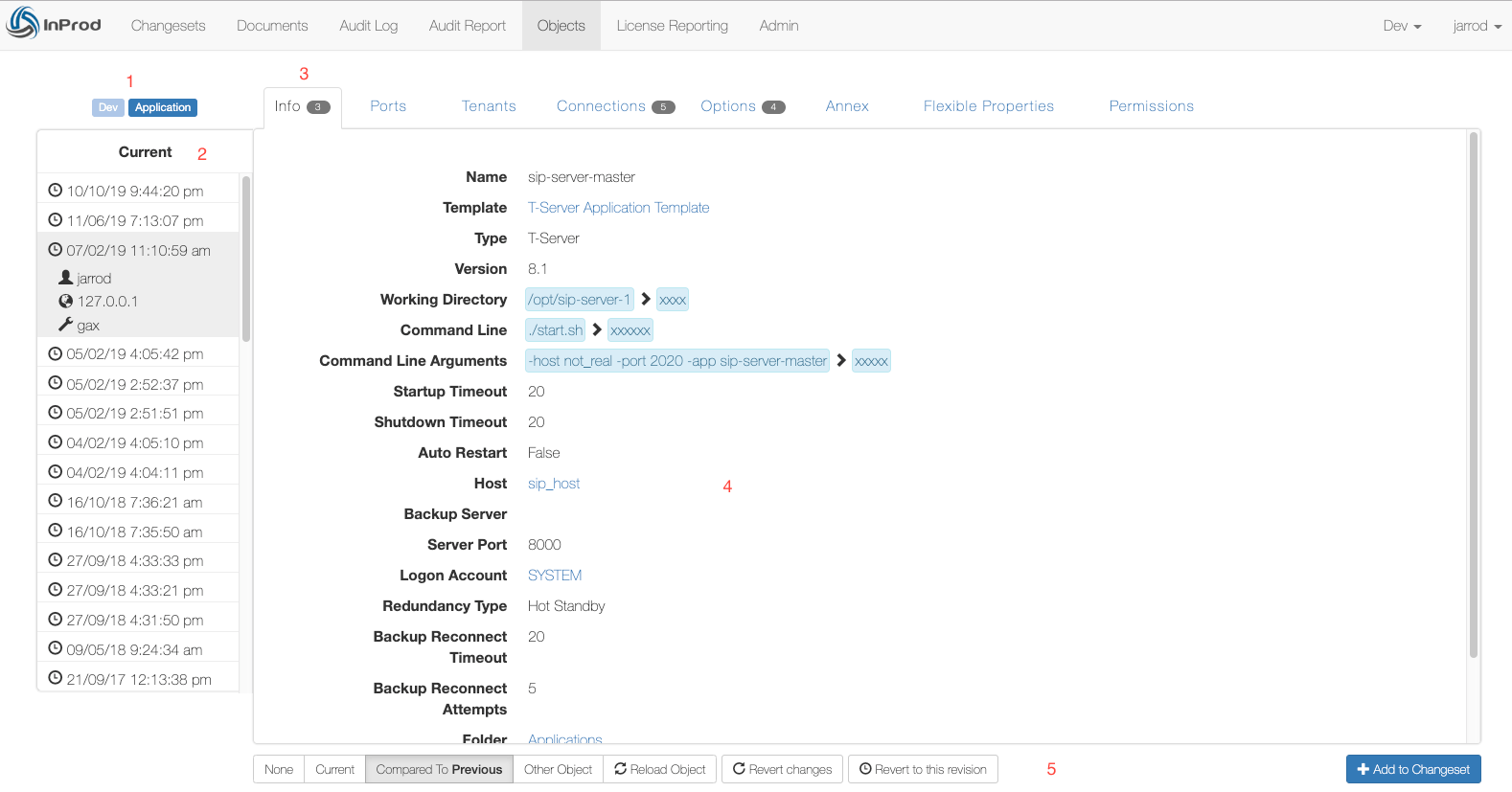Viewport: 1512px width, 792px height.
Task: Switch to the Ports tab
Action: 388,106
